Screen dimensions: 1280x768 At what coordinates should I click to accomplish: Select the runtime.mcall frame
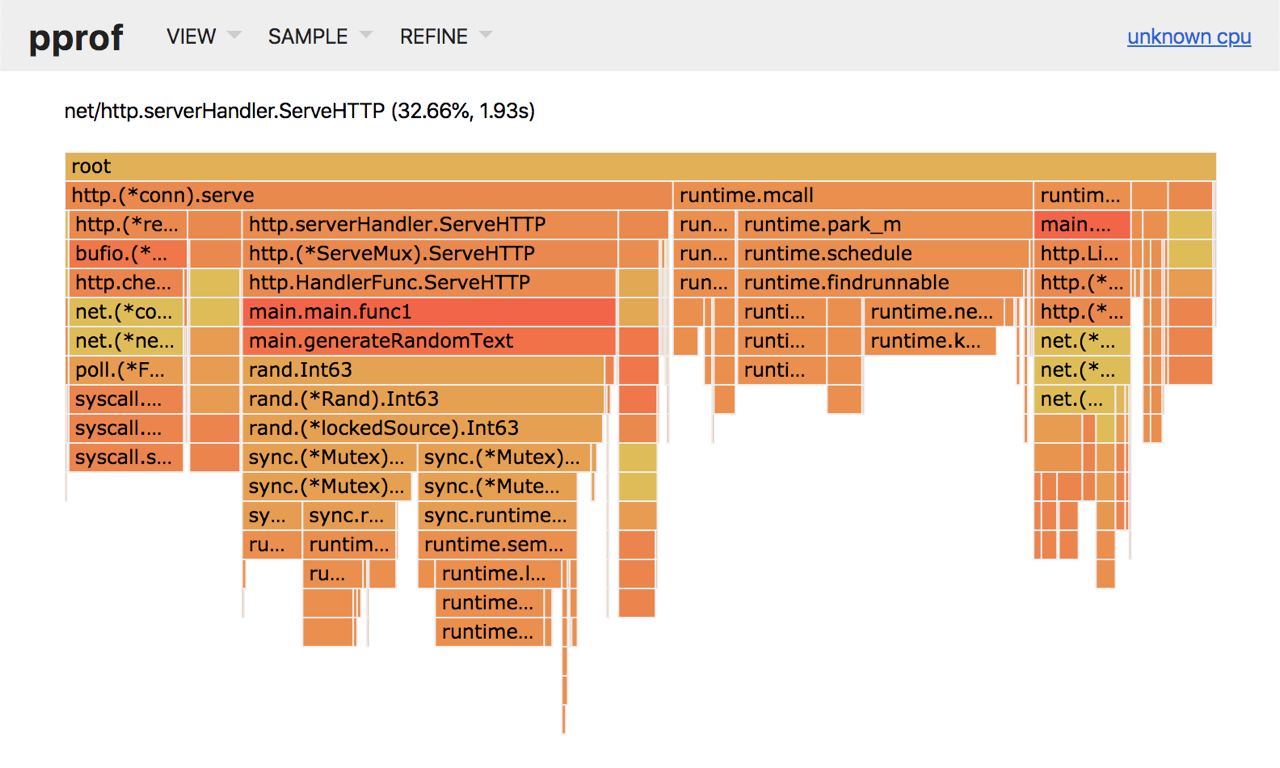(853, 195)
